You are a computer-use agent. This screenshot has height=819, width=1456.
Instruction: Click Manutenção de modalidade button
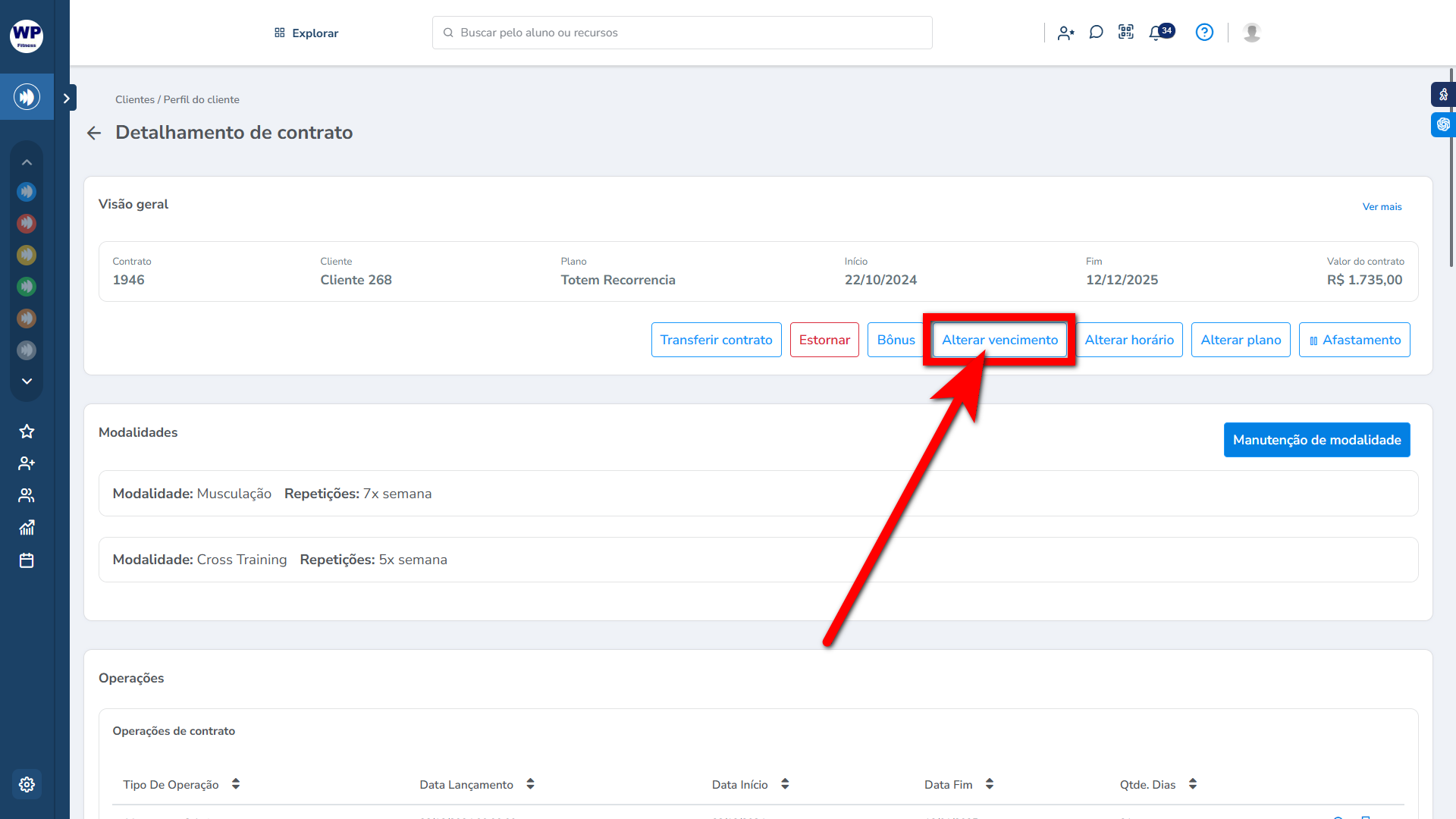click(1316, 440)
